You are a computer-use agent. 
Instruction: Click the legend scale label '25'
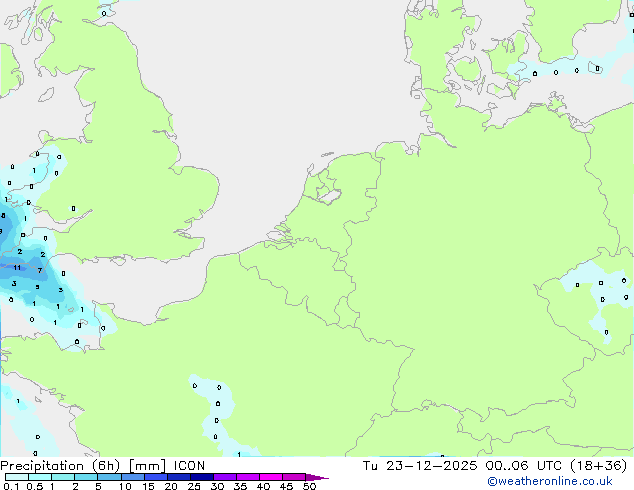tap(194, 486)
